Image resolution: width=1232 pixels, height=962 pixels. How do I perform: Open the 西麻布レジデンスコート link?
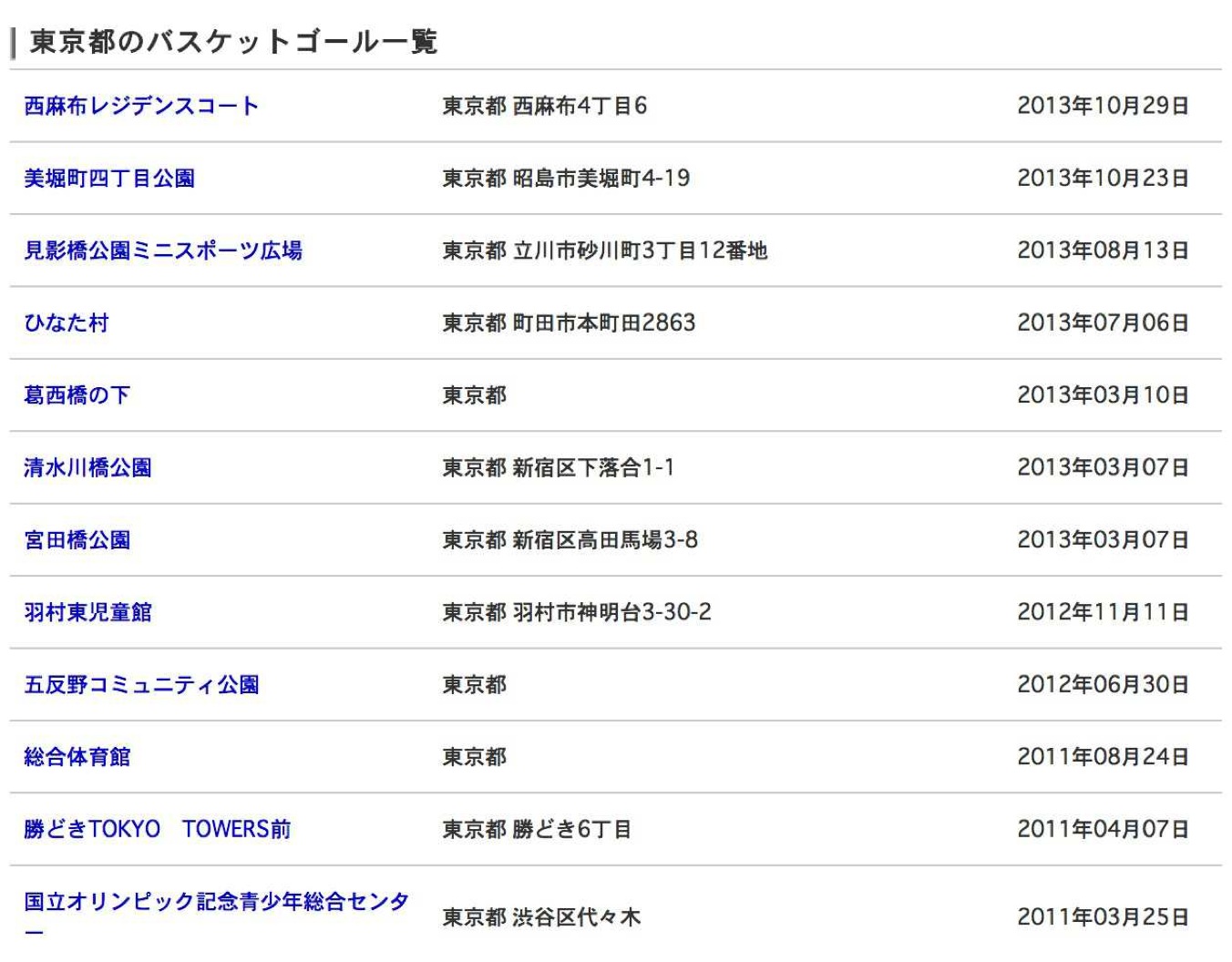click(141, 106)
